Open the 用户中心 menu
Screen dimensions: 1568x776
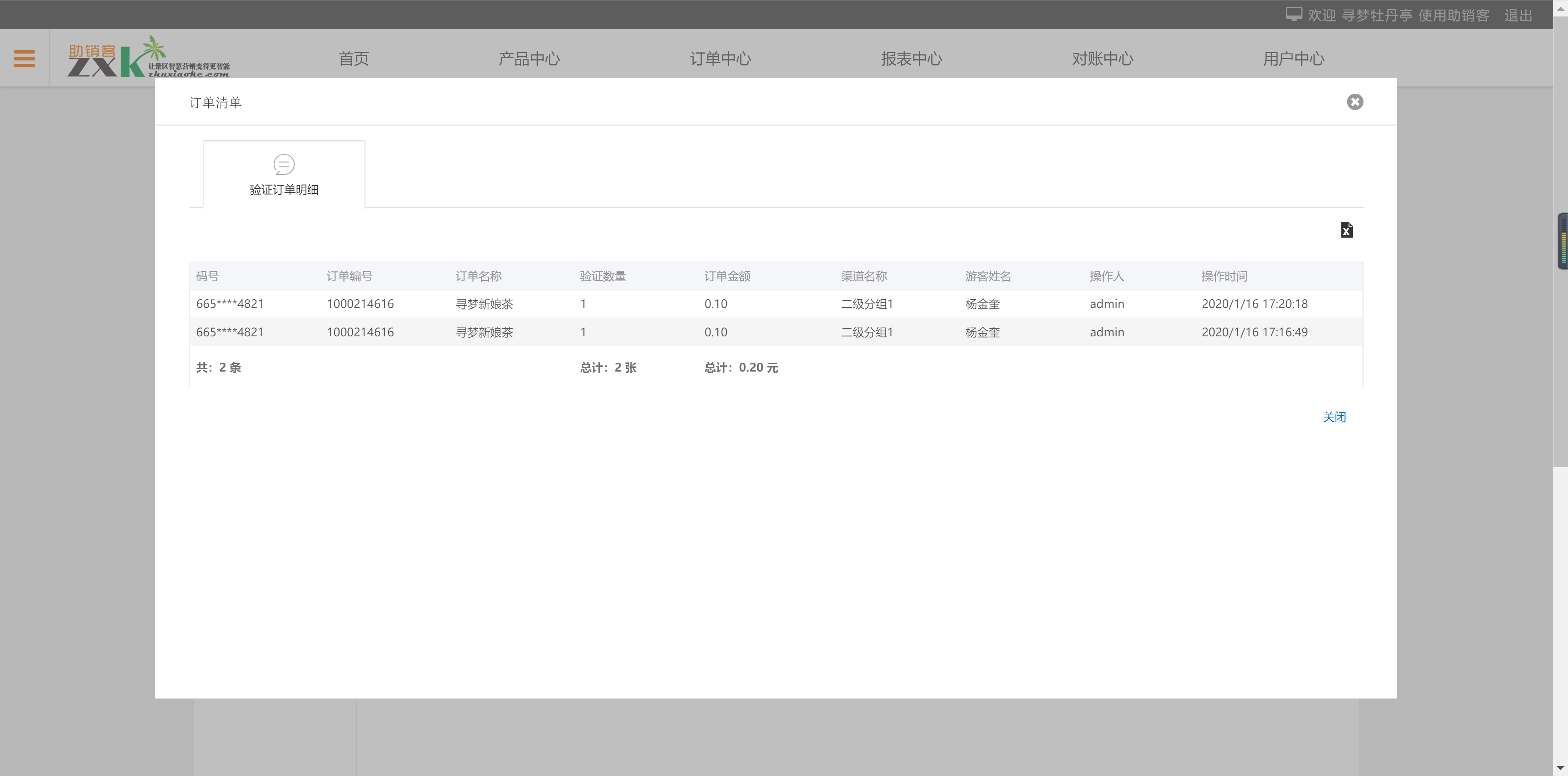[1294, 59]
